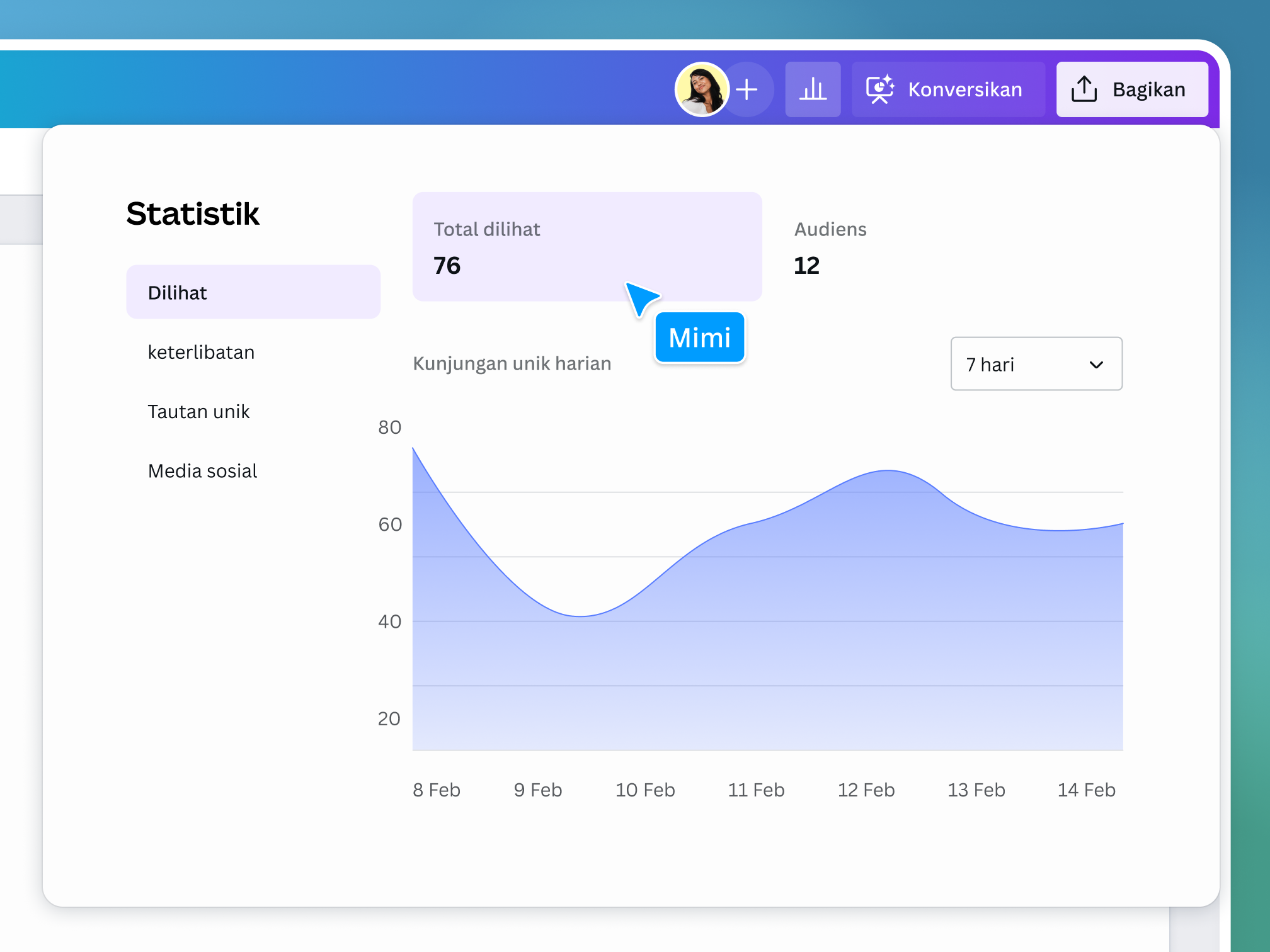The height and width of the screenshot is (952, 1270).
Task: Click the Statistik heading
Action: tap(193, 213)
